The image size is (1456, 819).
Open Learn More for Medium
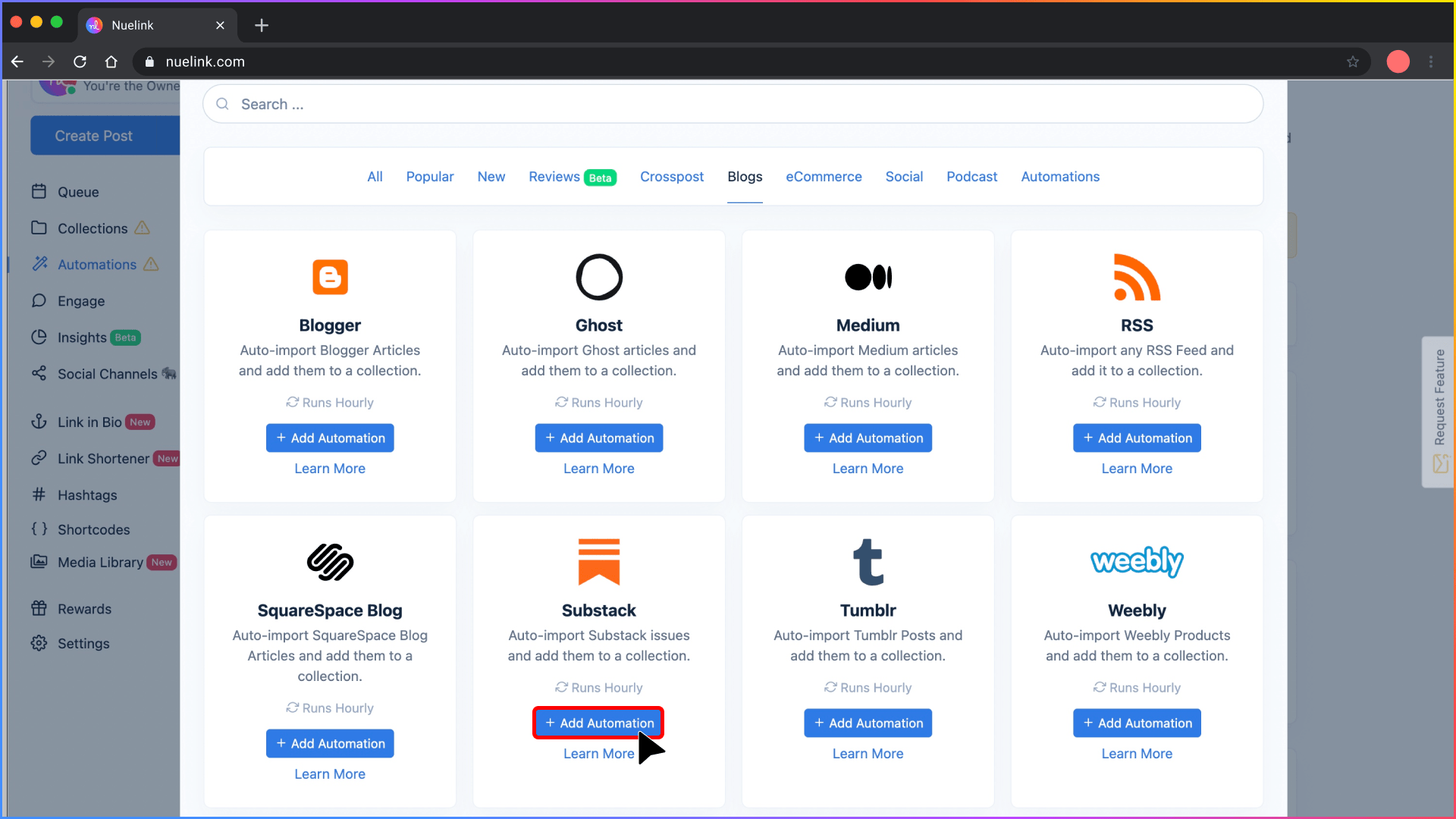(x=868, y=469)
